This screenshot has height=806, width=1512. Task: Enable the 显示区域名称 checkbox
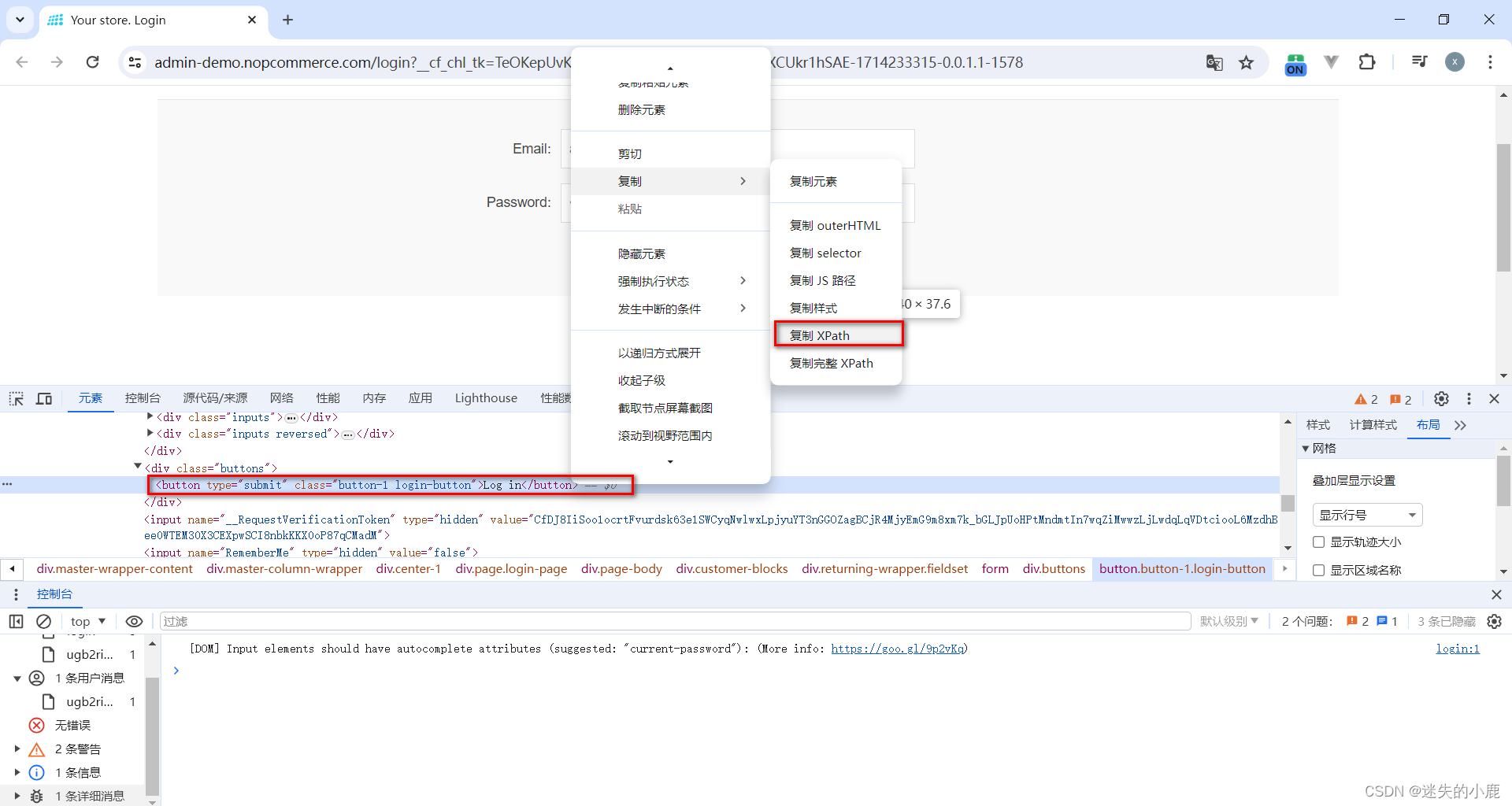(x=1318, y=570)
